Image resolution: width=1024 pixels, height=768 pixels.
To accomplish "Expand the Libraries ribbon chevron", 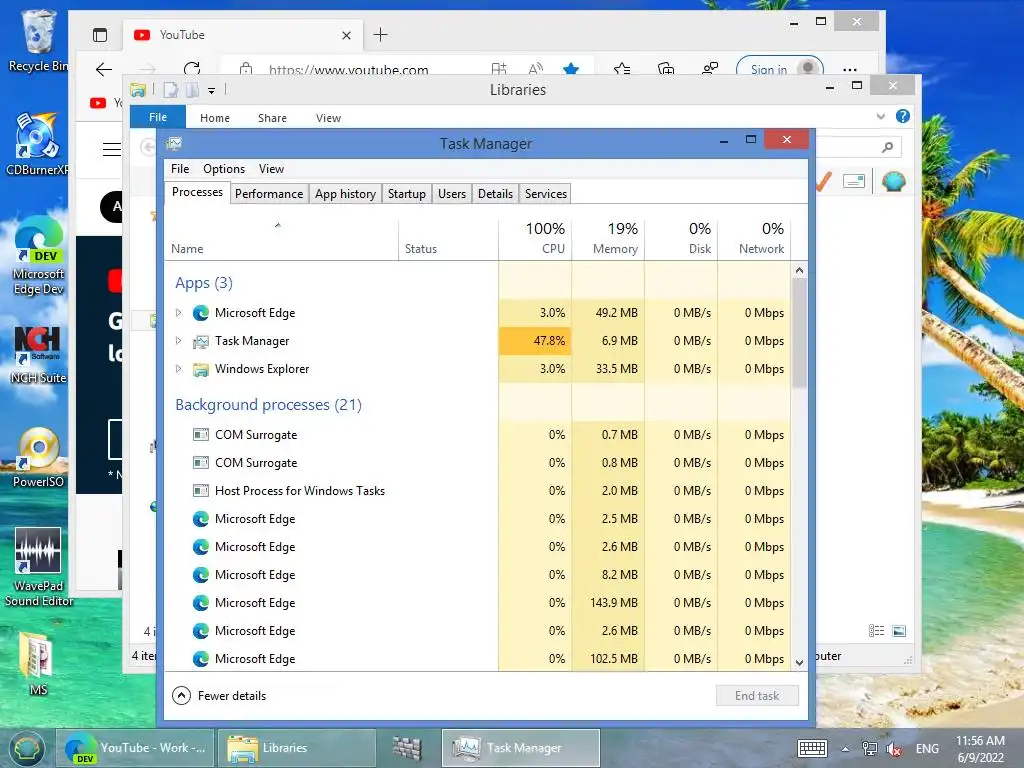I will coord(880,116).
